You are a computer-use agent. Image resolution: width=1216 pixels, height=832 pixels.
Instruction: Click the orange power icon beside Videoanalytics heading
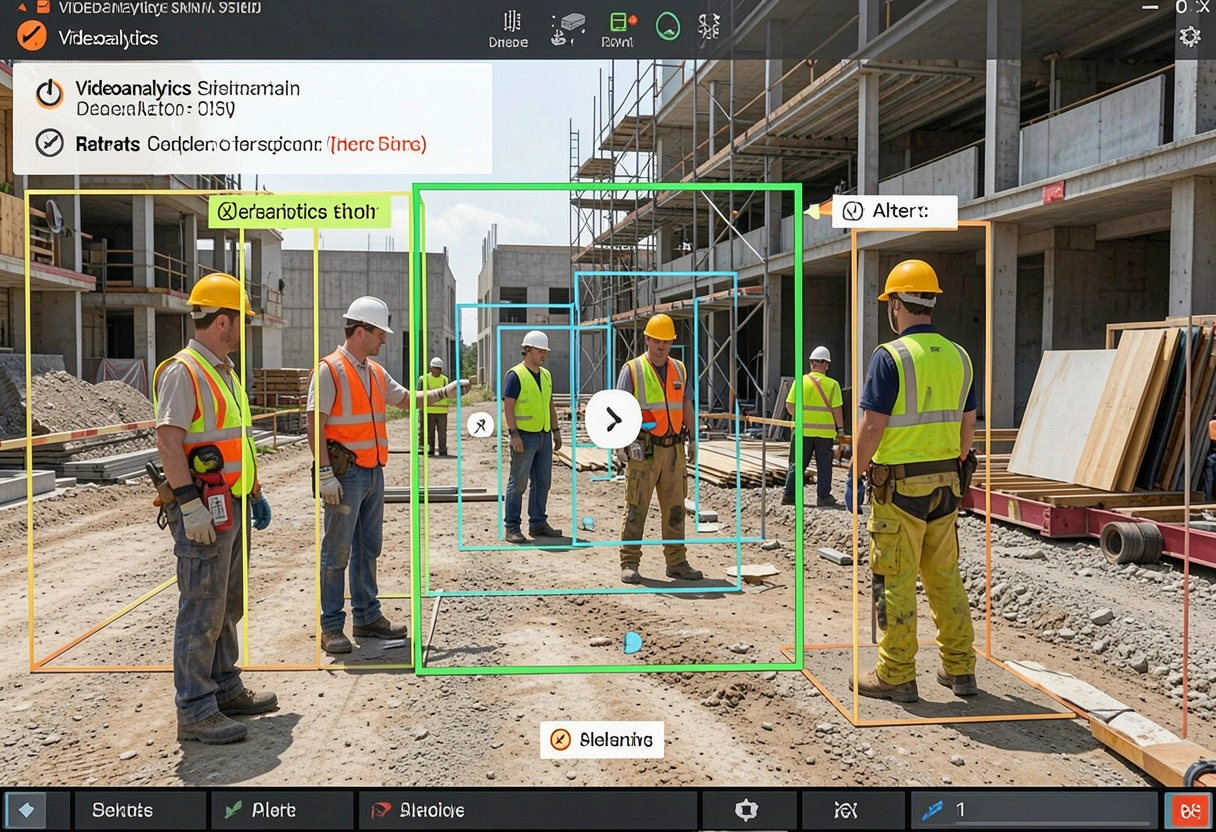coord(50,93)
